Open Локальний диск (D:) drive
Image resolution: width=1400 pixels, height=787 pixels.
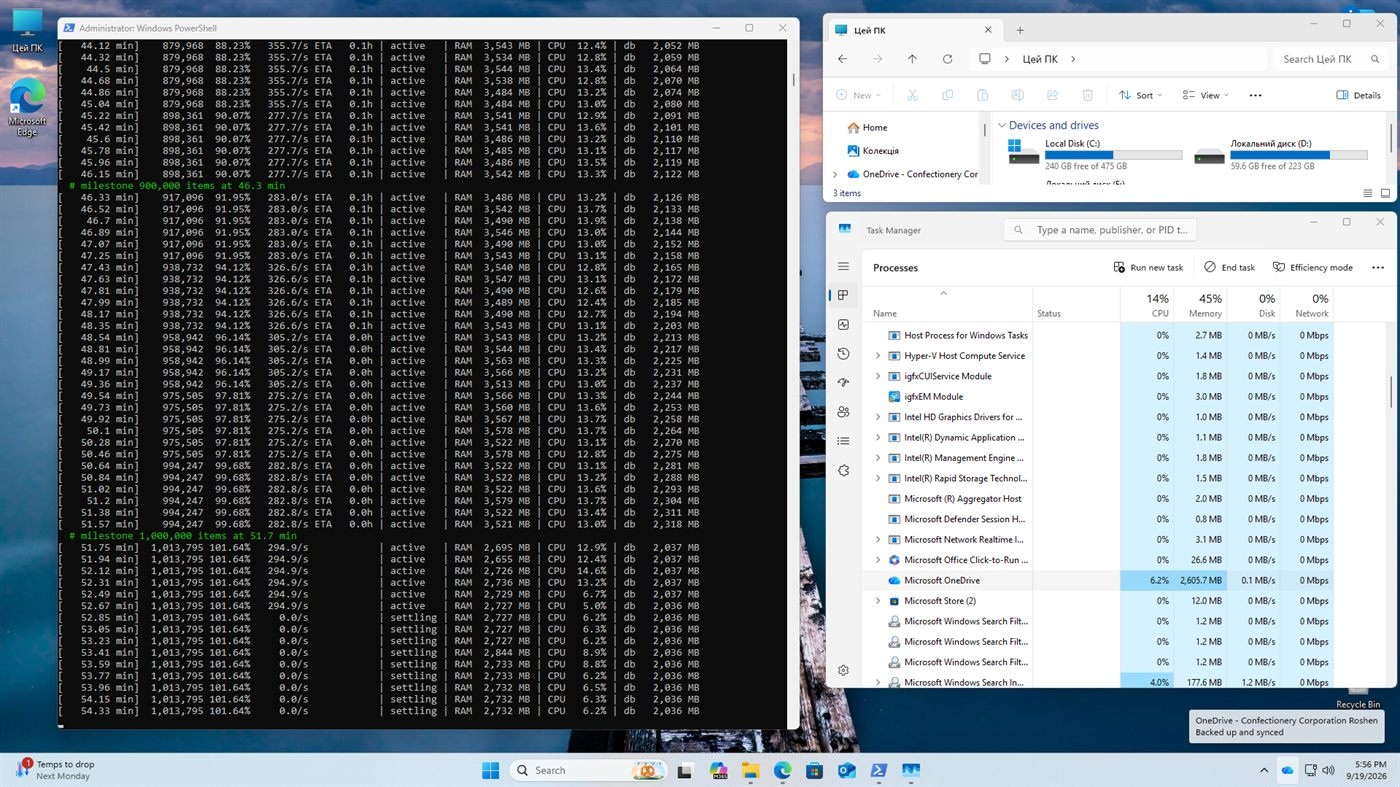(1281, 155)
